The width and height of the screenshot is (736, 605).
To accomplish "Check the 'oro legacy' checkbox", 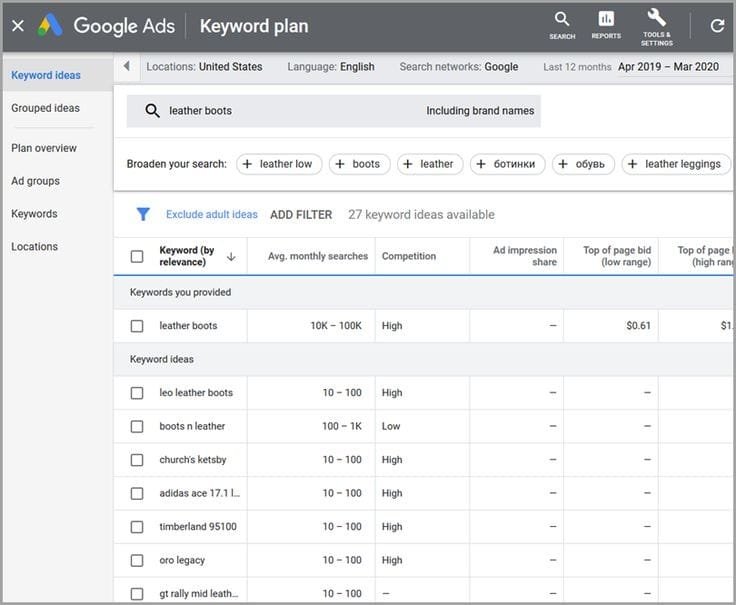I will pyautogui.click(x=137, y=561).
